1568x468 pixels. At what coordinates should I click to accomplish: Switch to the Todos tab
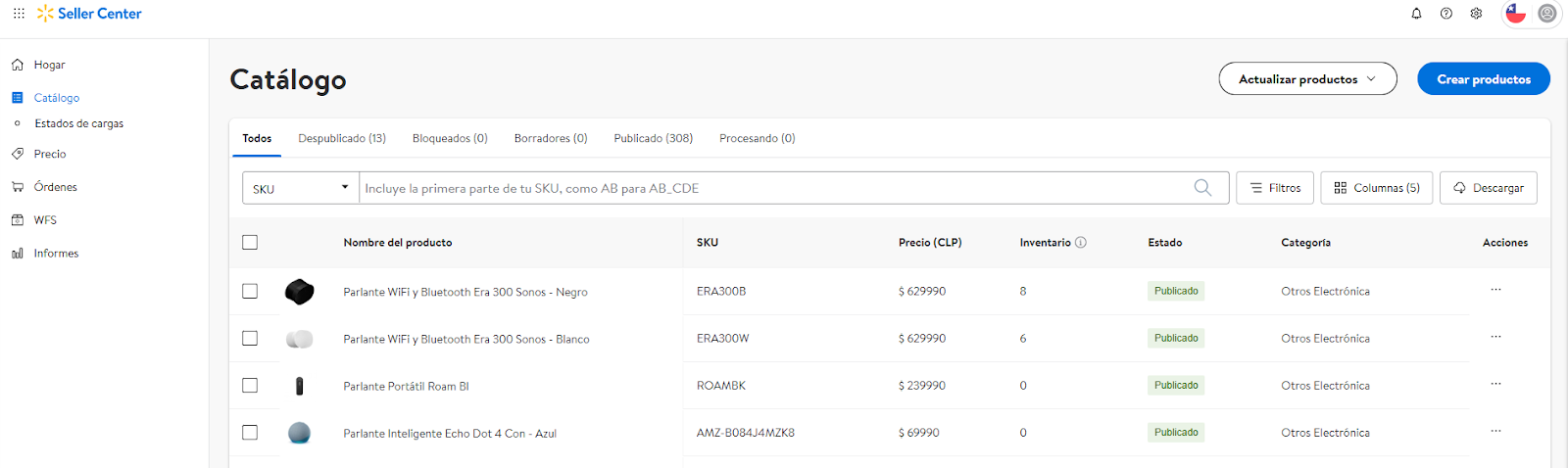point(257,138)
